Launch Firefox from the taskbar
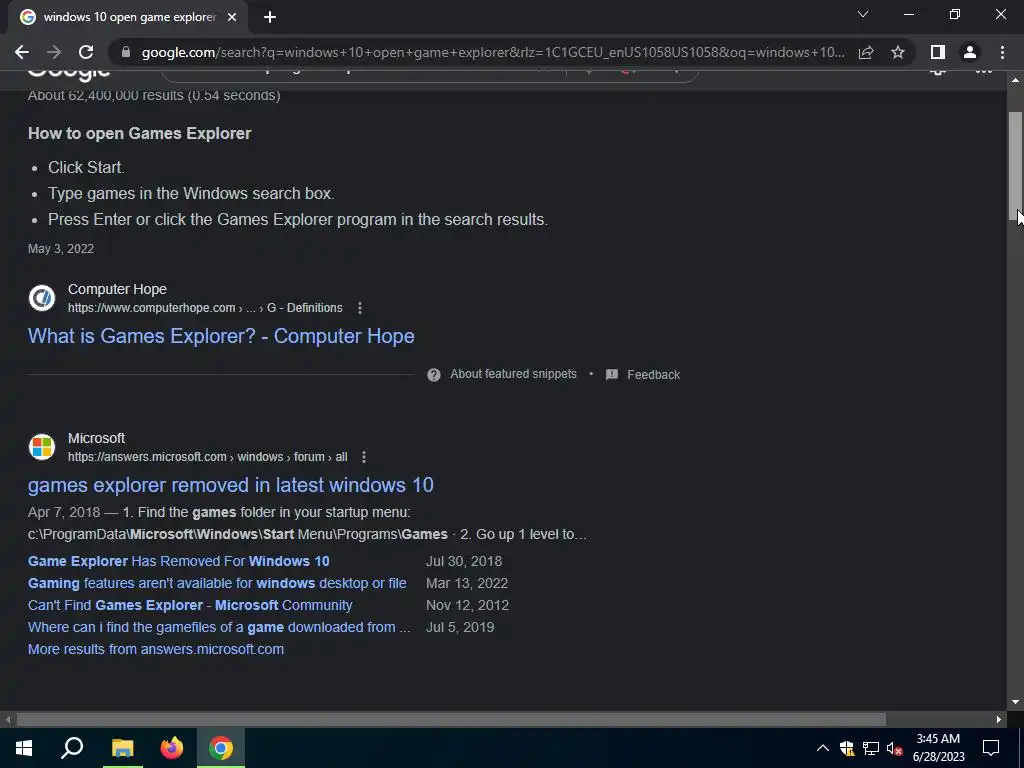The image size is (1024, 768). [172, 748]
